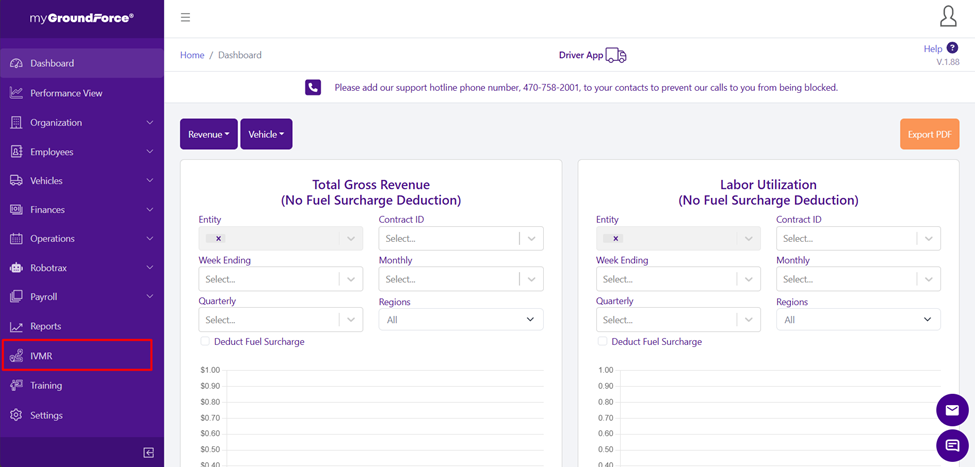Viewport: 975px width, 467px height.
Task: Click the Training icon in sidebar
Action: 16,386
